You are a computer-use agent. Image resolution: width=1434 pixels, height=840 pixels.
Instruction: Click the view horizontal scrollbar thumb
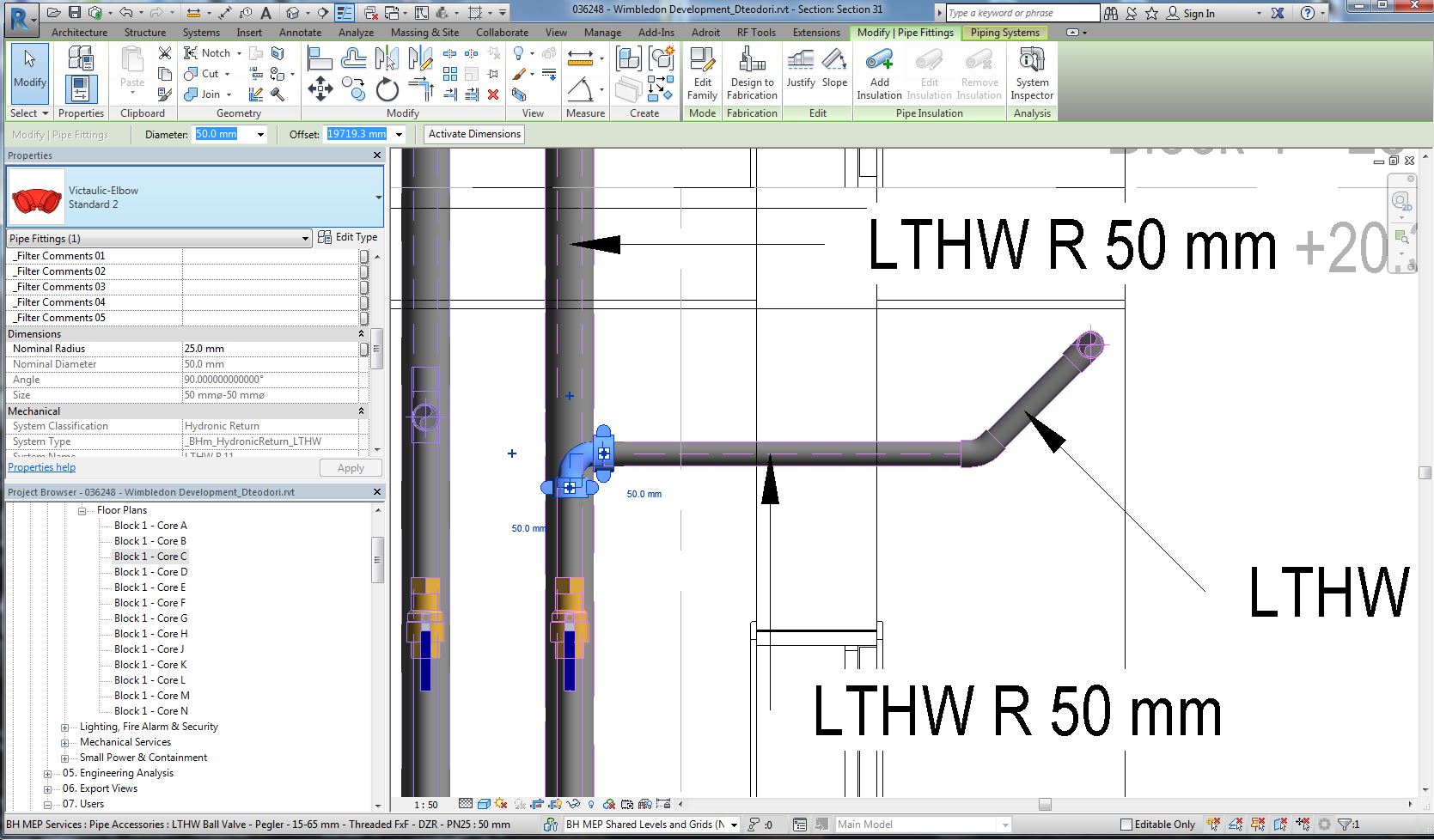pos(1045,805)
